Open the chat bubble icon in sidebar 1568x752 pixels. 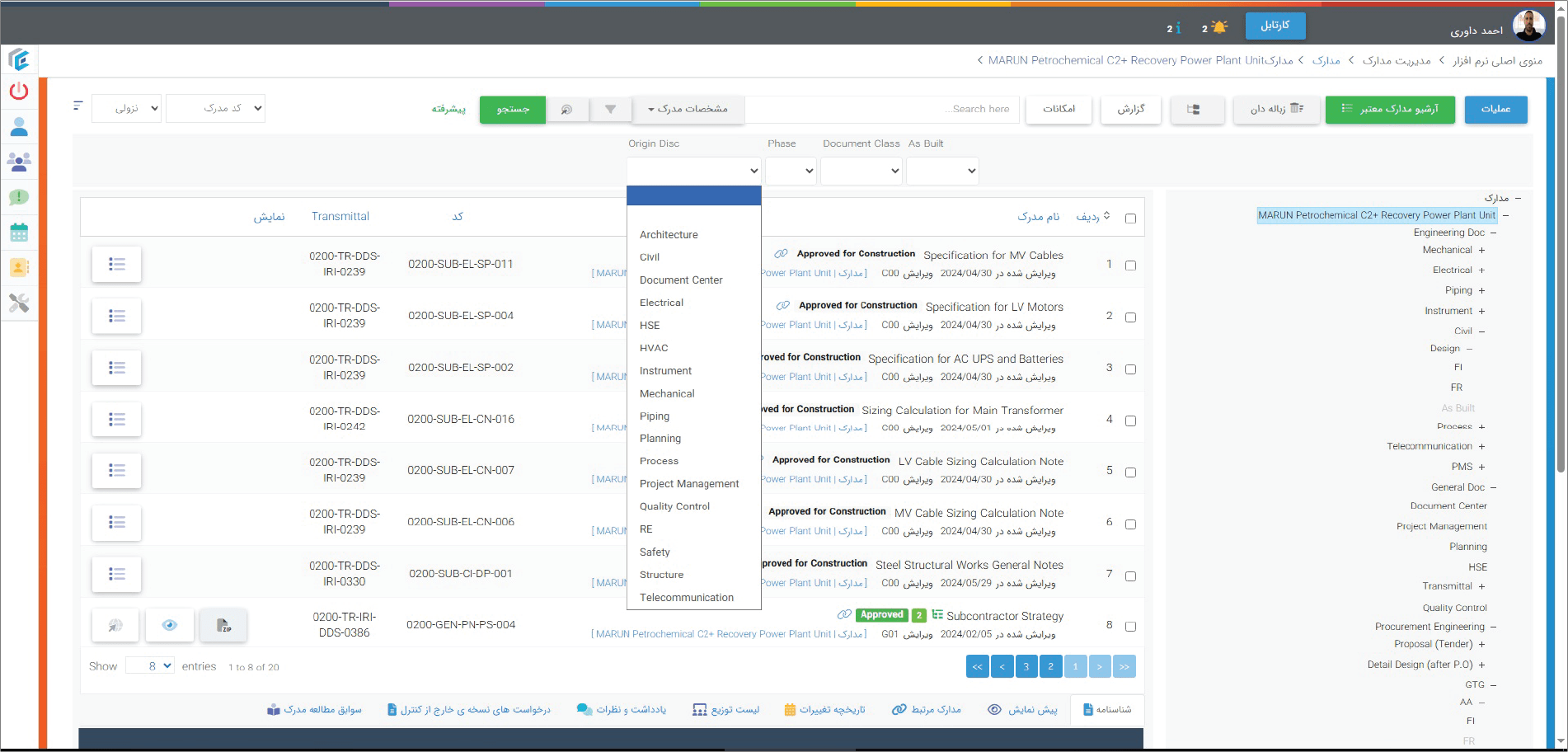click(x=19, y=197)
